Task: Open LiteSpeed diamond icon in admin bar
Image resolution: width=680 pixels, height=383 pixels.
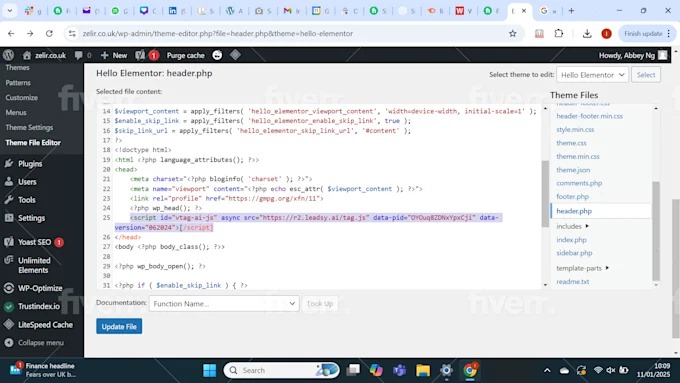Action: [x=235, y=55]
